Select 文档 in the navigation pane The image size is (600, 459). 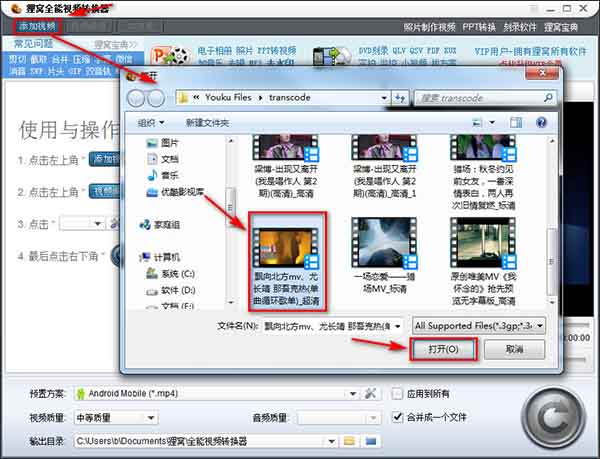(163, 159)
